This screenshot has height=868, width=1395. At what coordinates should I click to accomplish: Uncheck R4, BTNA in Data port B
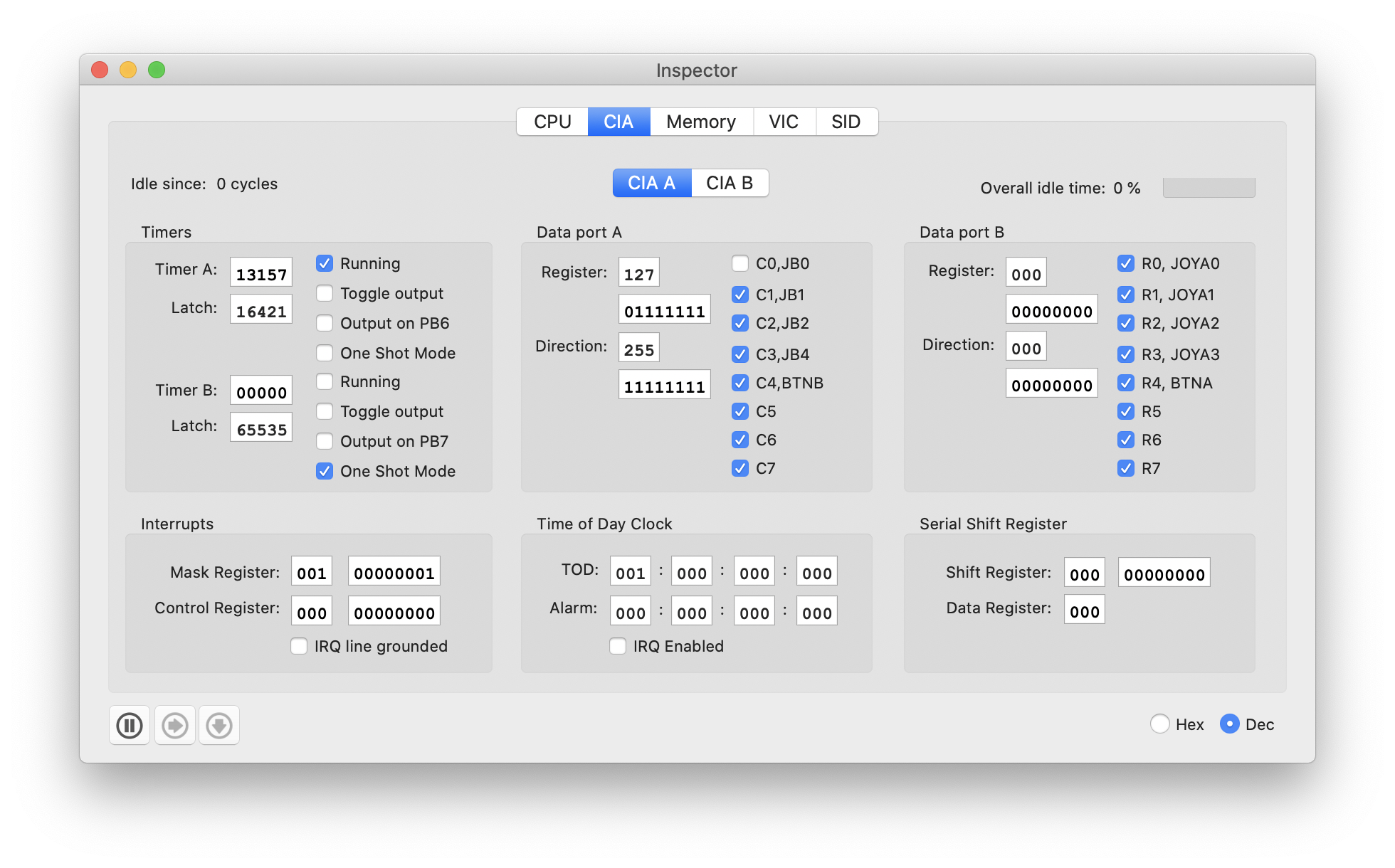pos(1126,383)
